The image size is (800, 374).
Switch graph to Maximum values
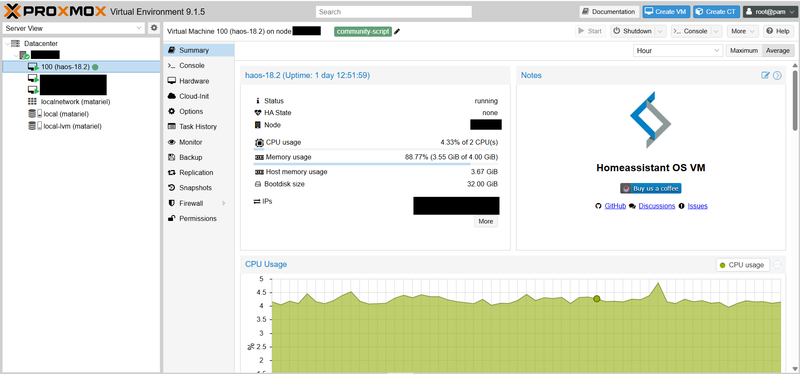tap(744, 51)
